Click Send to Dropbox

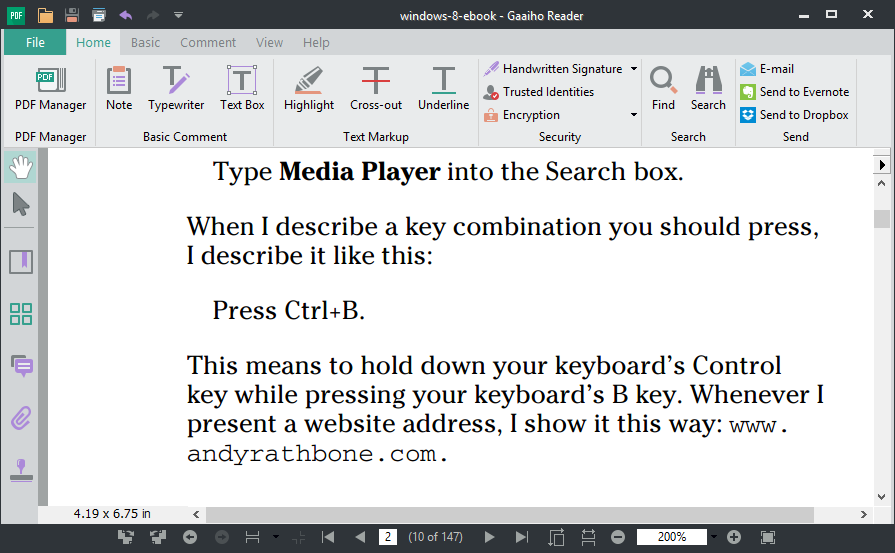[x=795, y=115]
